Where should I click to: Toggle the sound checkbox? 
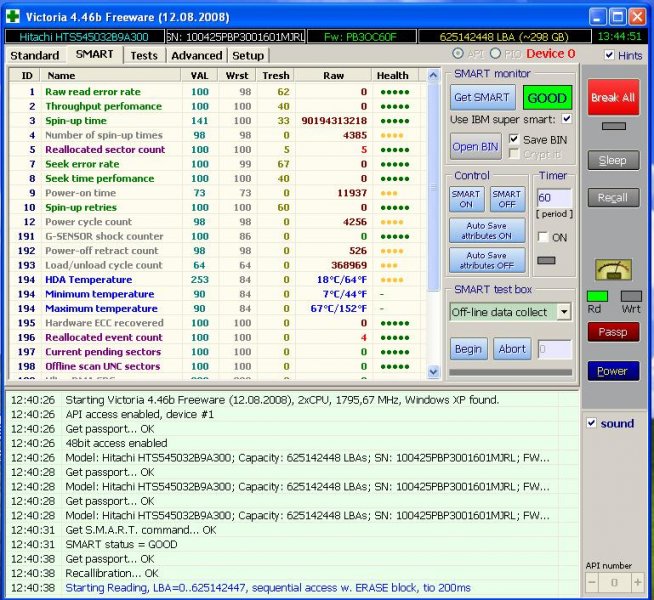point(591,423)
